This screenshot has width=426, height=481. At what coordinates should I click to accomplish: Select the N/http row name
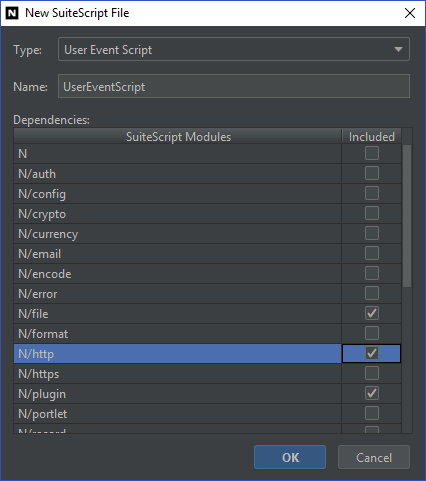(x=178, y=354)
